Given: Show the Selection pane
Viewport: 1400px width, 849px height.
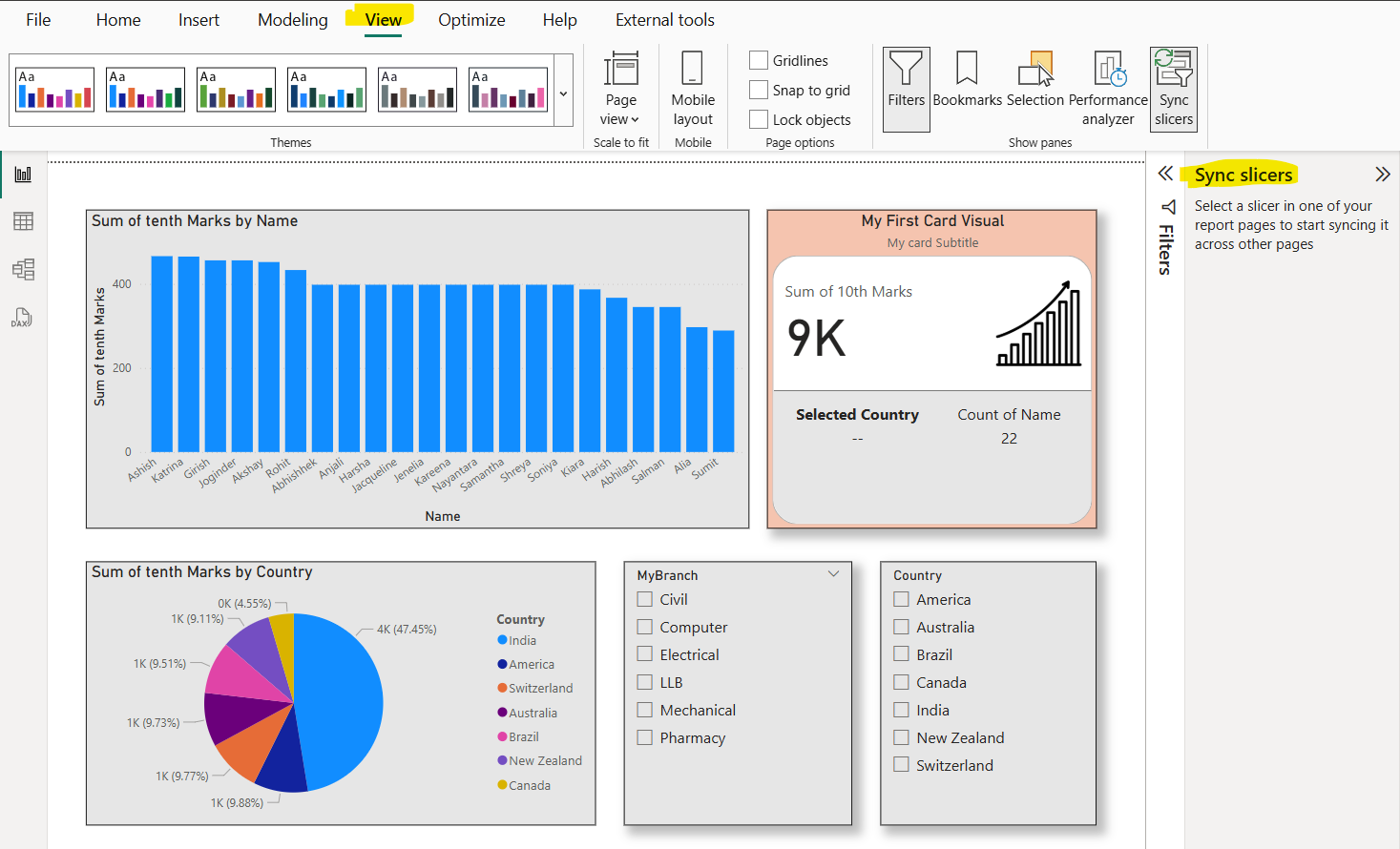Looking at the screenshot, I should point(1035,86).
